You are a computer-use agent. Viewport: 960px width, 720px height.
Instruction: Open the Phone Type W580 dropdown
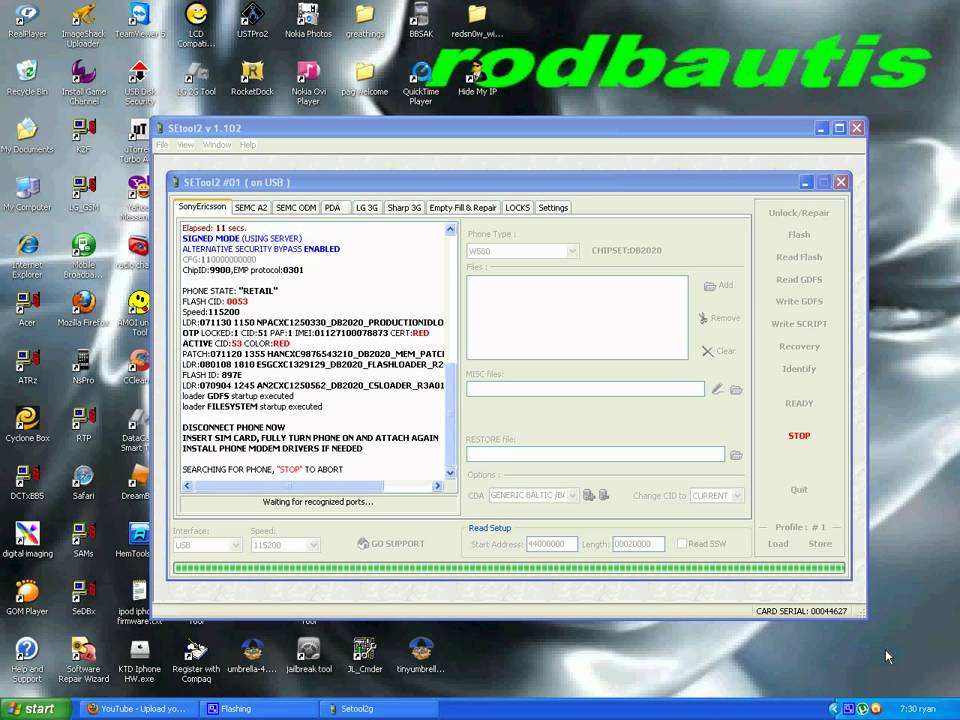522,251
